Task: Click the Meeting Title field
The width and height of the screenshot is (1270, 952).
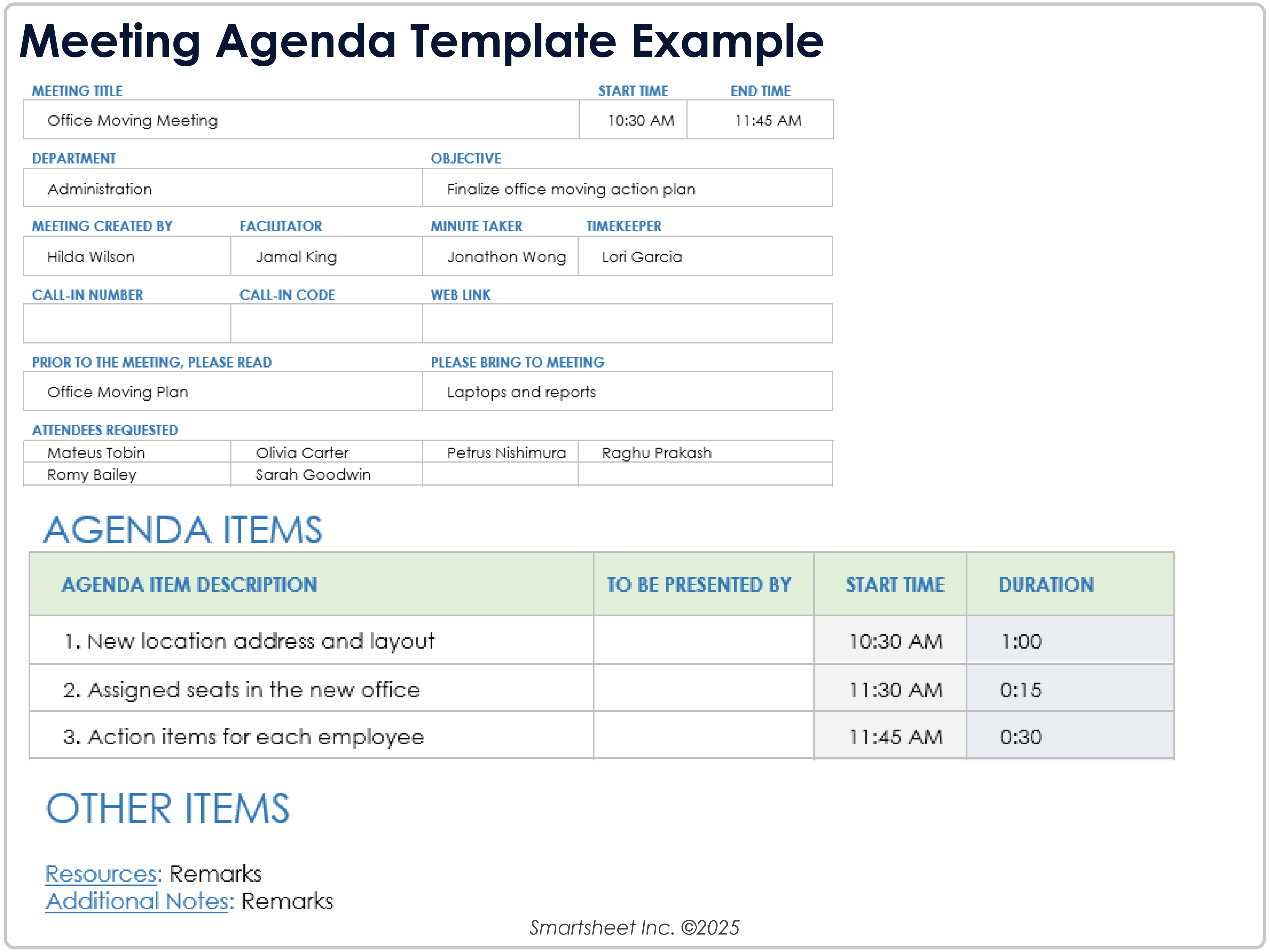Action: [300, 120]
